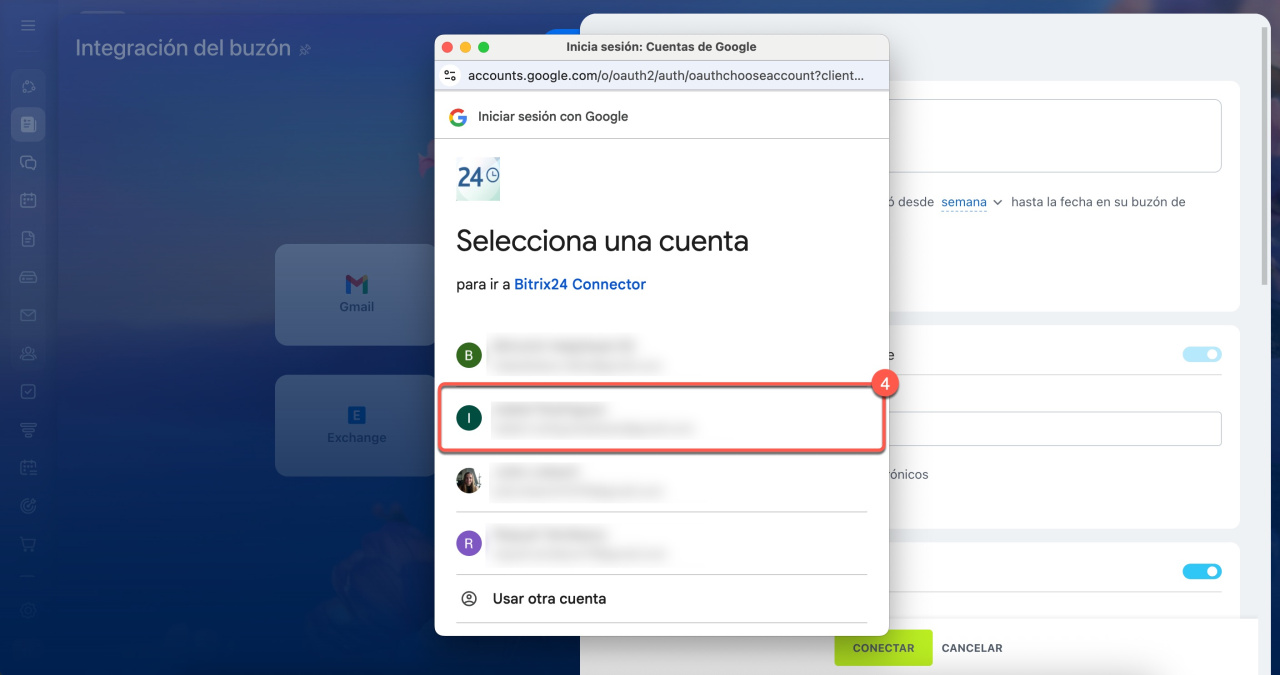Open the settings gear icon at the sidebar bottom
Image resolution: width=1280 pixels, height=675 pixels.
28,610
